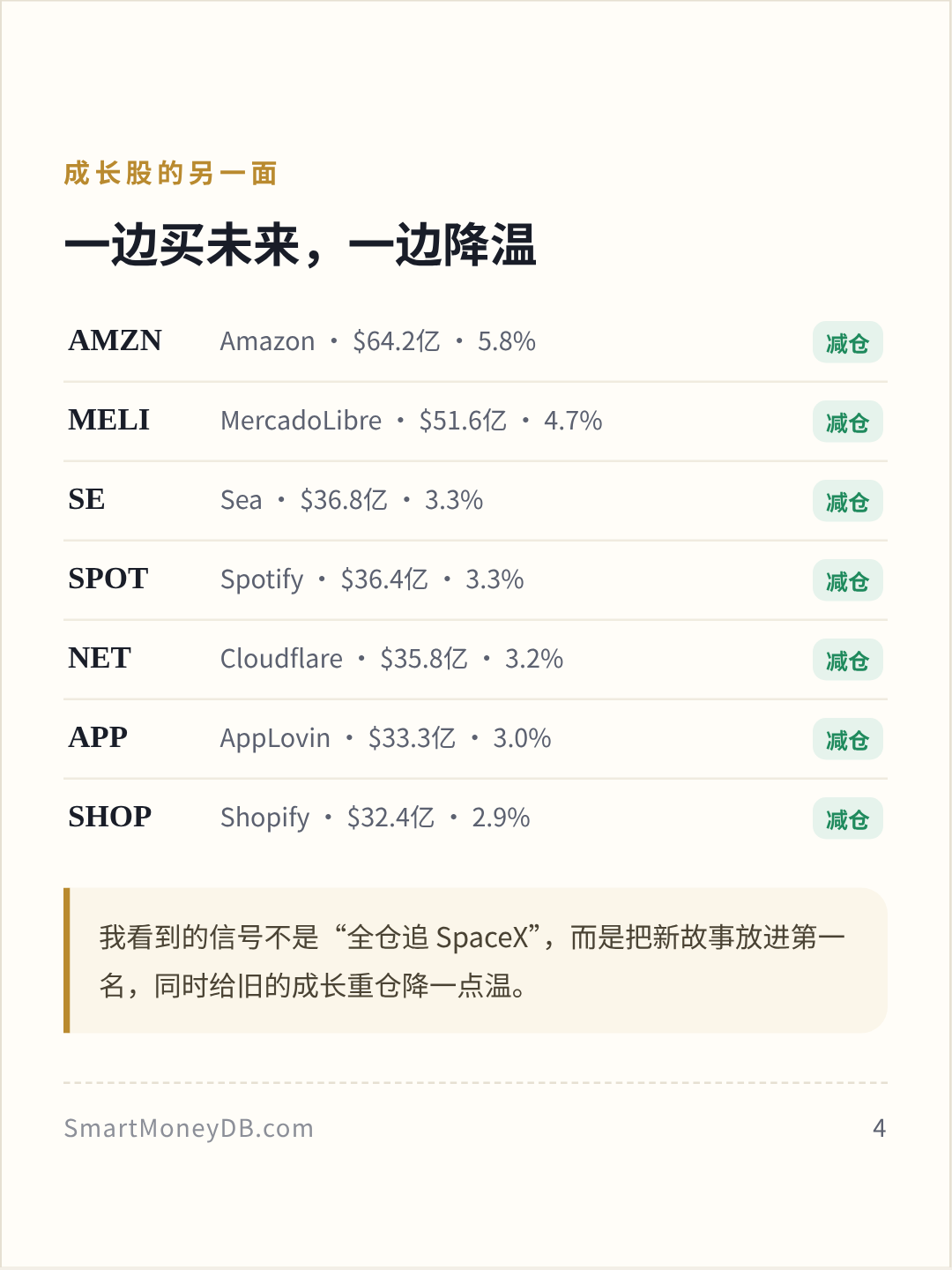Click the NET ticker symbol
Viewport: 952px width, 1270px height.
tap(100, 658)
